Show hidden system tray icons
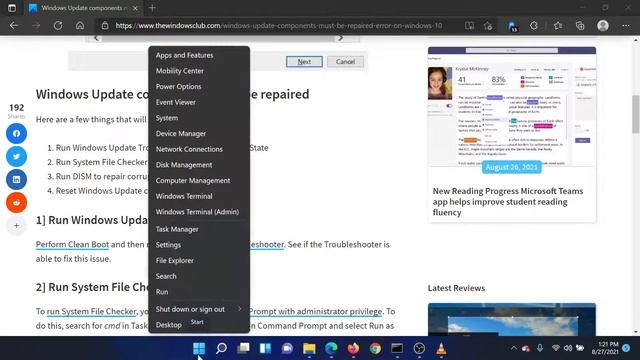The image size is (640, 360). click(514, 348)
